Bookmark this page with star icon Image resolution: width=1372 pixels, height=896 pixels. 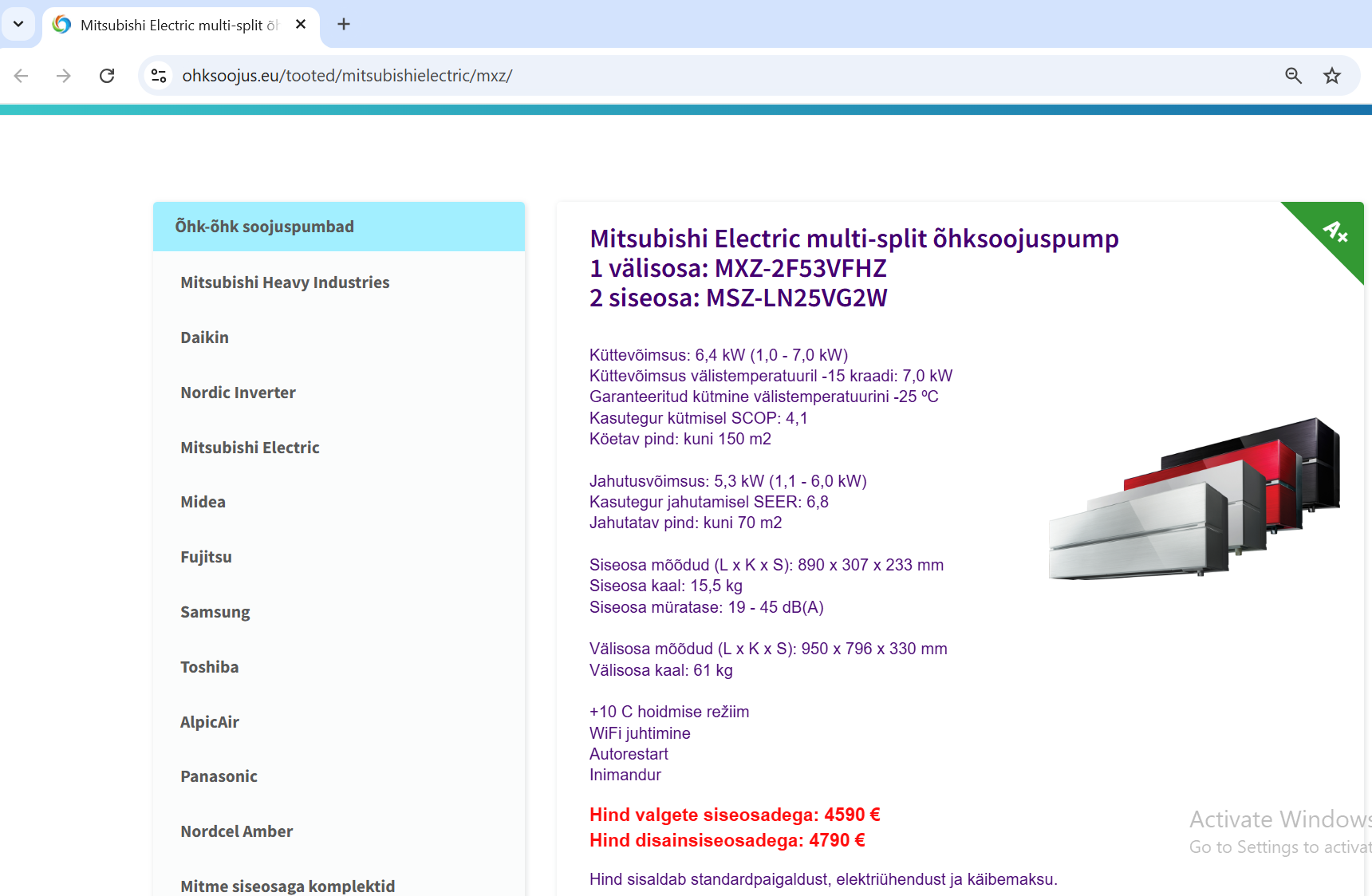[x=1331, y=76]
